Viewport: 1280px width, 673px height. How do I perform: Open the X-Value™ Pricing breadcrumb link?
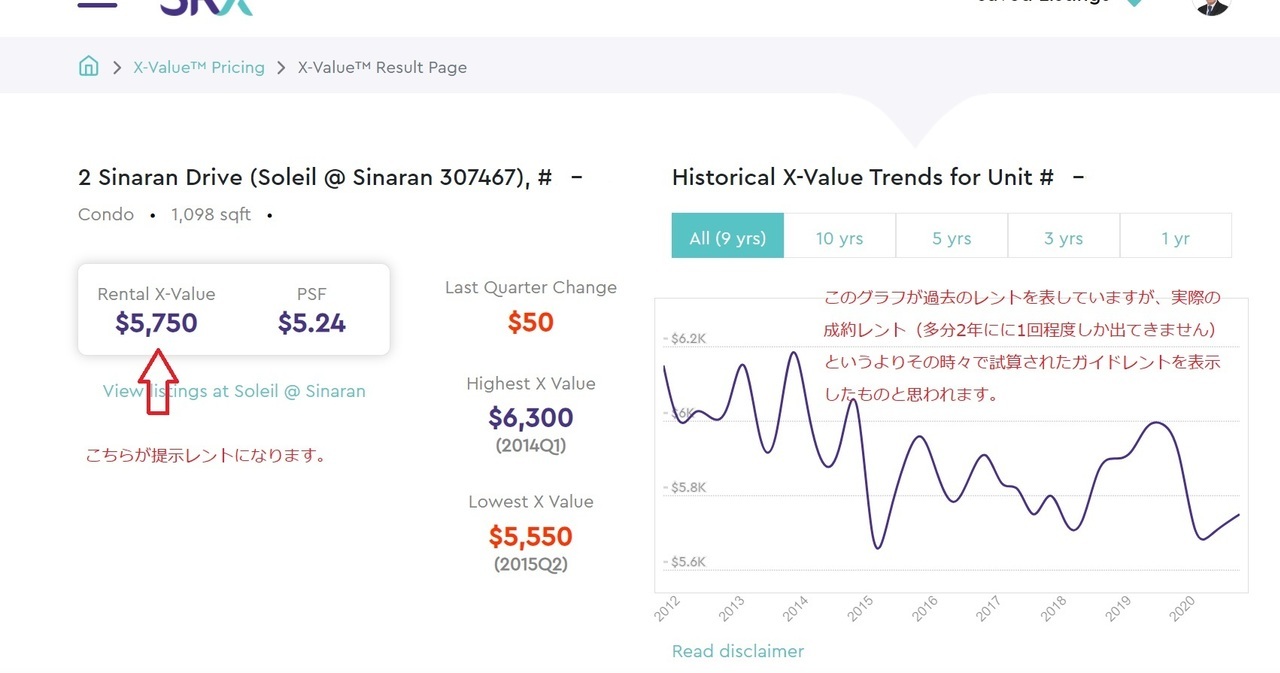coord(199,68)
